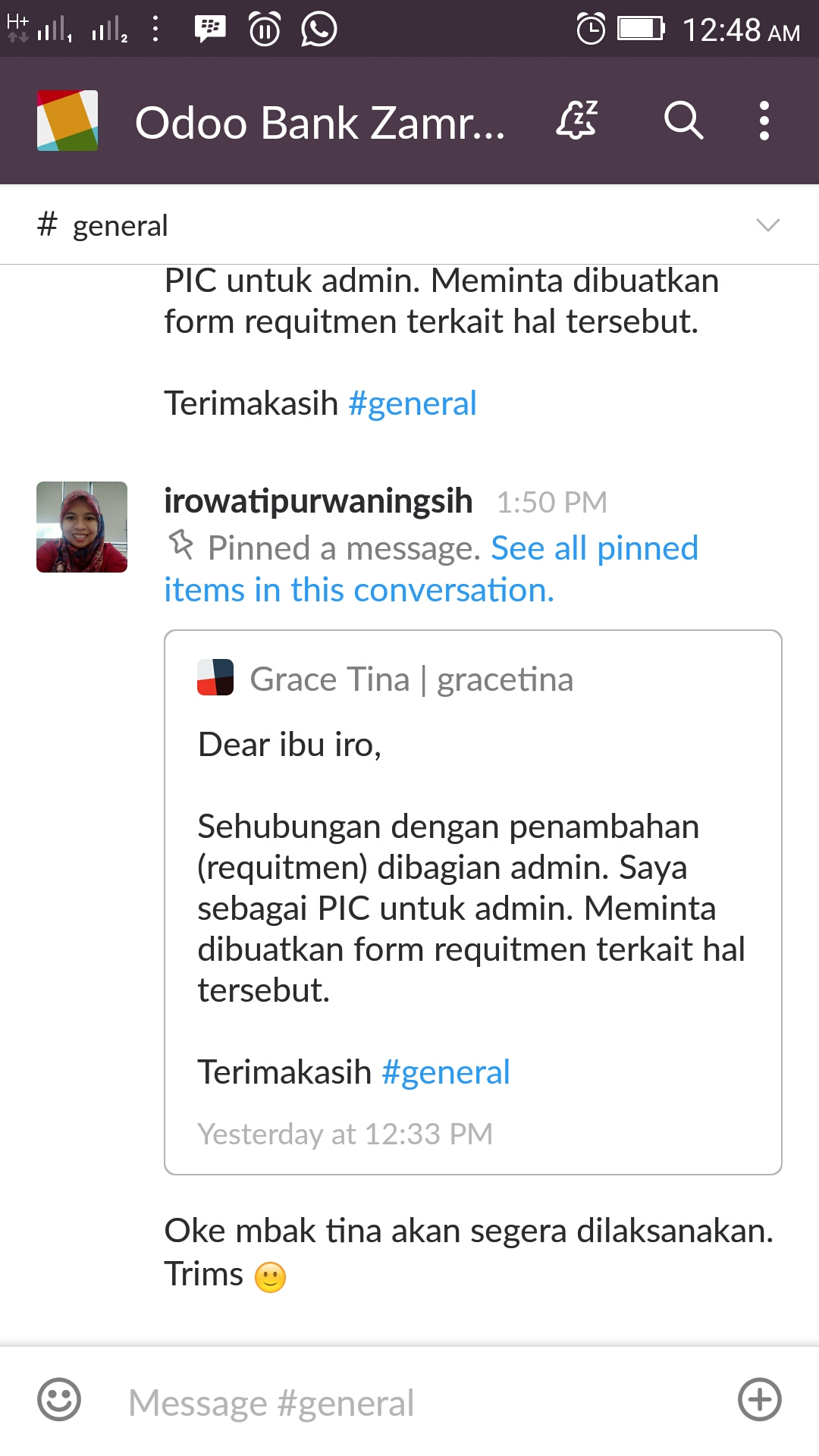819x1456 pixels.
Task: Open search with the magnifier icon
Action: click(683, 120)
